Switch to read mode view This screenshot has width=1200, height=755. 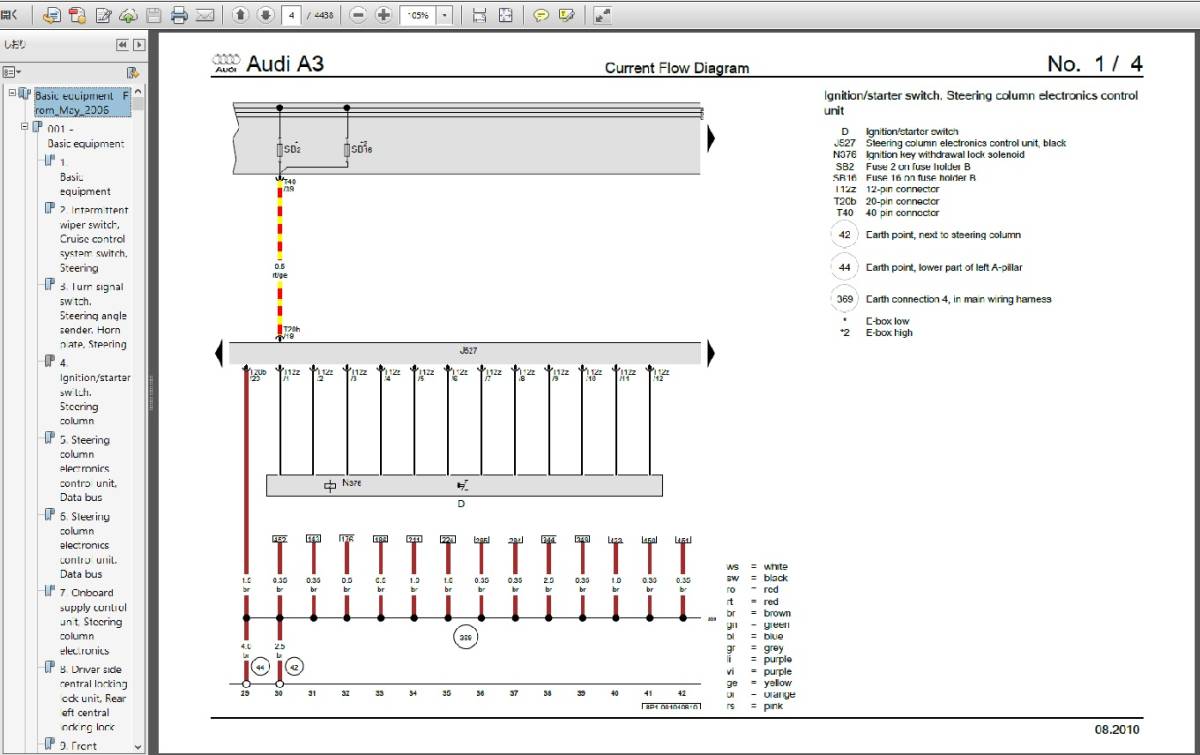tap(602, 15)
